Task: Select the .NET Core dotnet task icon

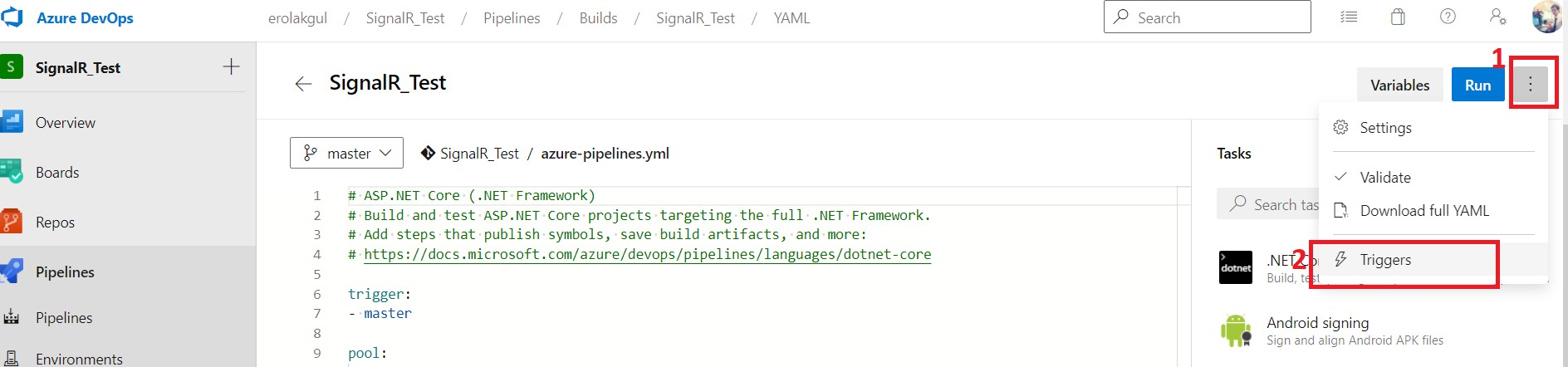Action: [1235, 267]
